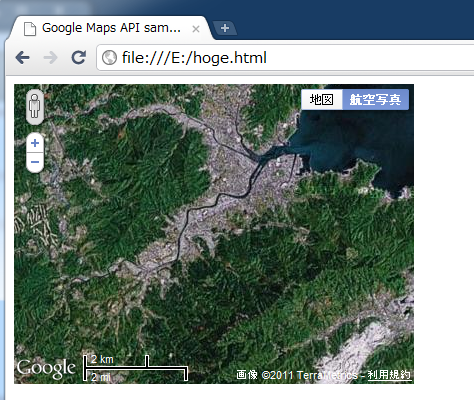Zoom out with the minus button
This screenshot has width=474, height=400.
(x=35, y=162)
